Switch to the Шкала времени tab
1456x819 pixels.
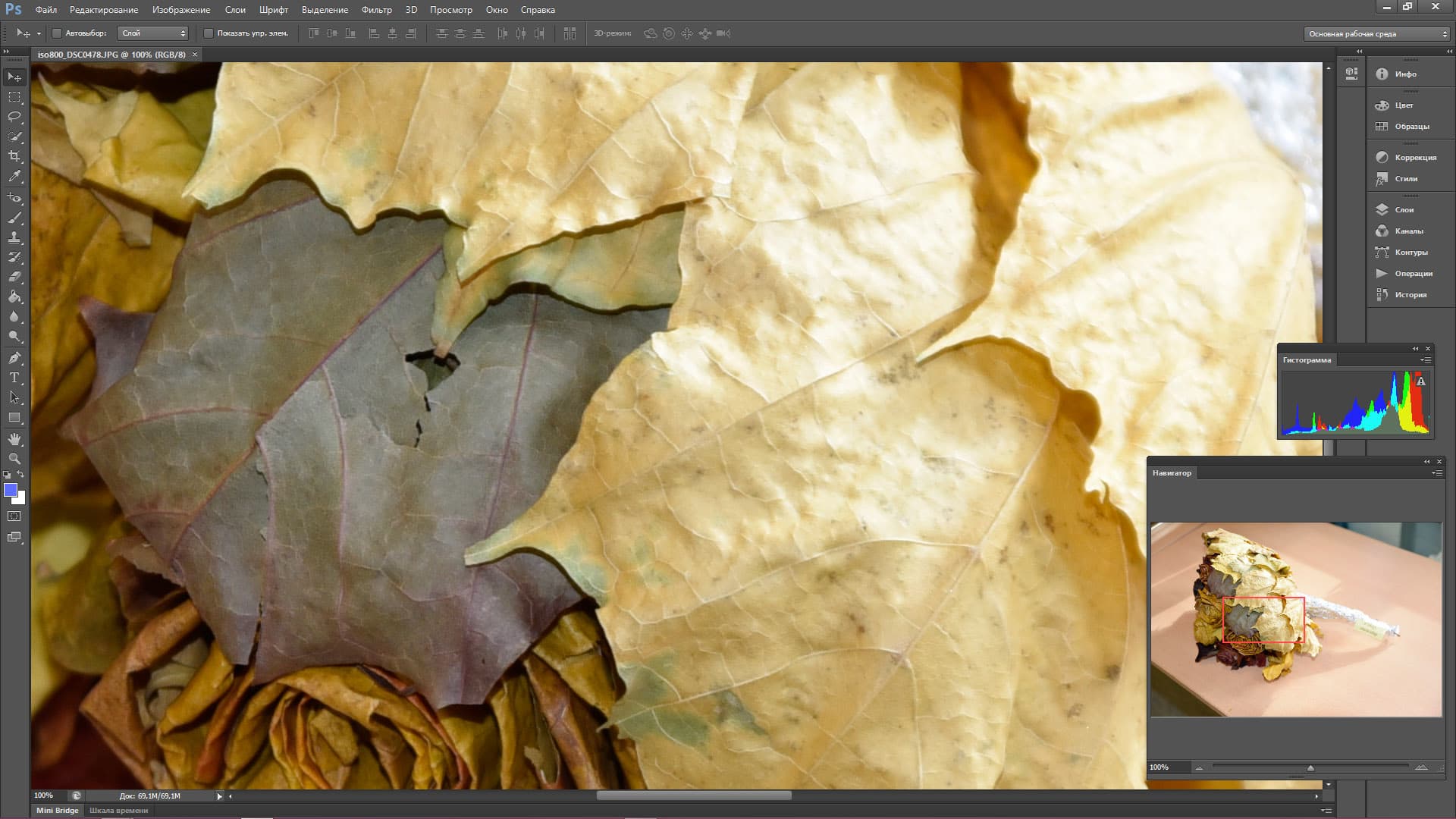click(x=118, y=811)
